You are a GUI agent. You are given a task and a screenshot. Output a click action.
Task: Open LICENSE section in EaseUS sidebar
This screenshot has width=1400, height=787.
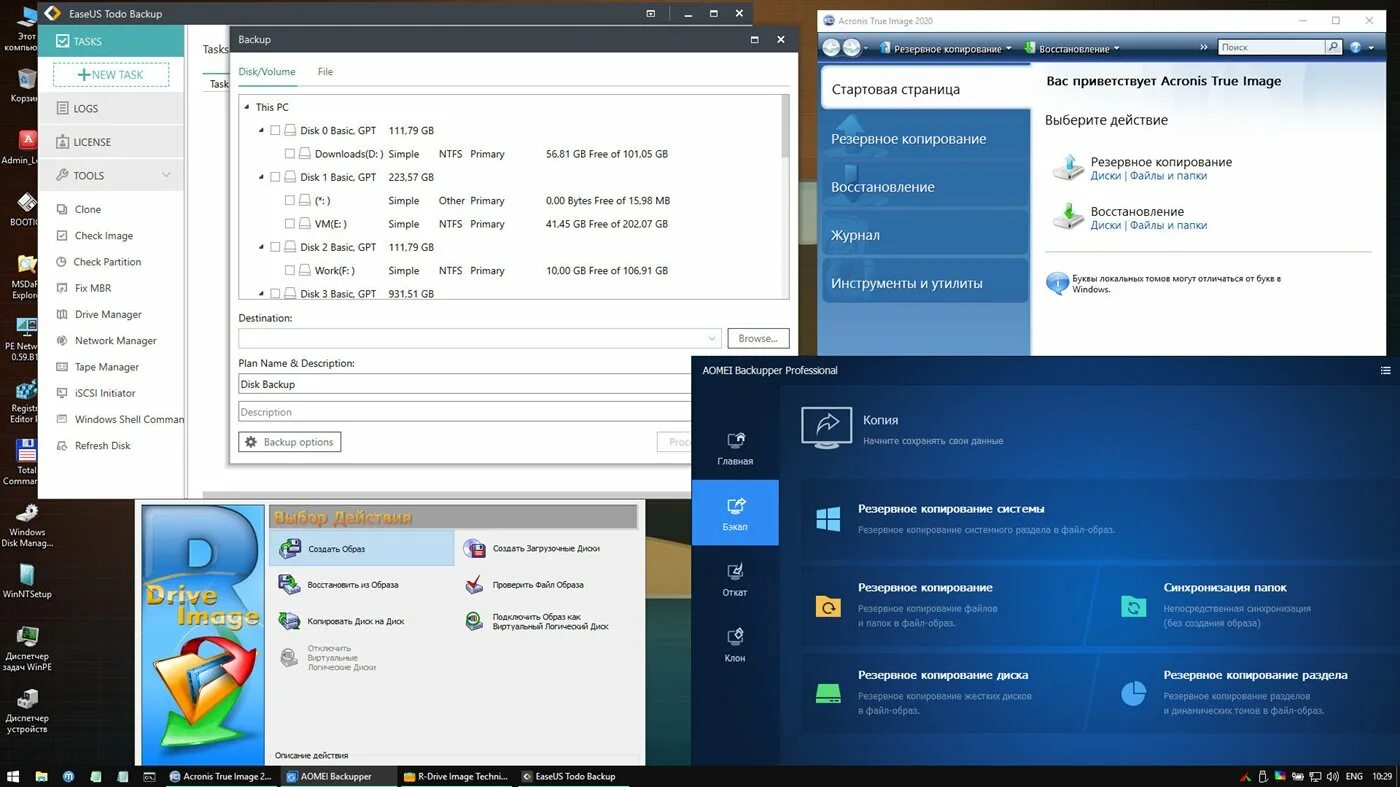(111, 142)
